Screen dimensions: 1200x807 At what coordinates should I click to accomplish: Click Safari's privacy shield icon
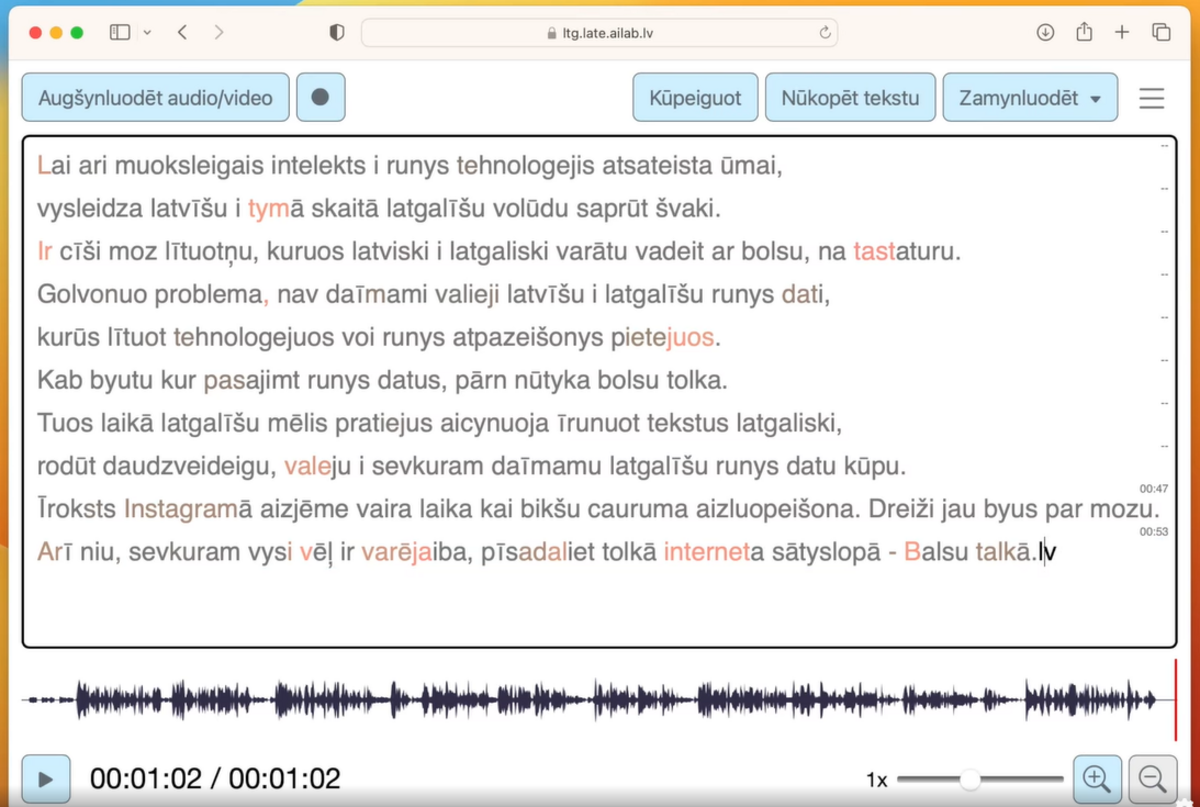(x=337, y=32)
